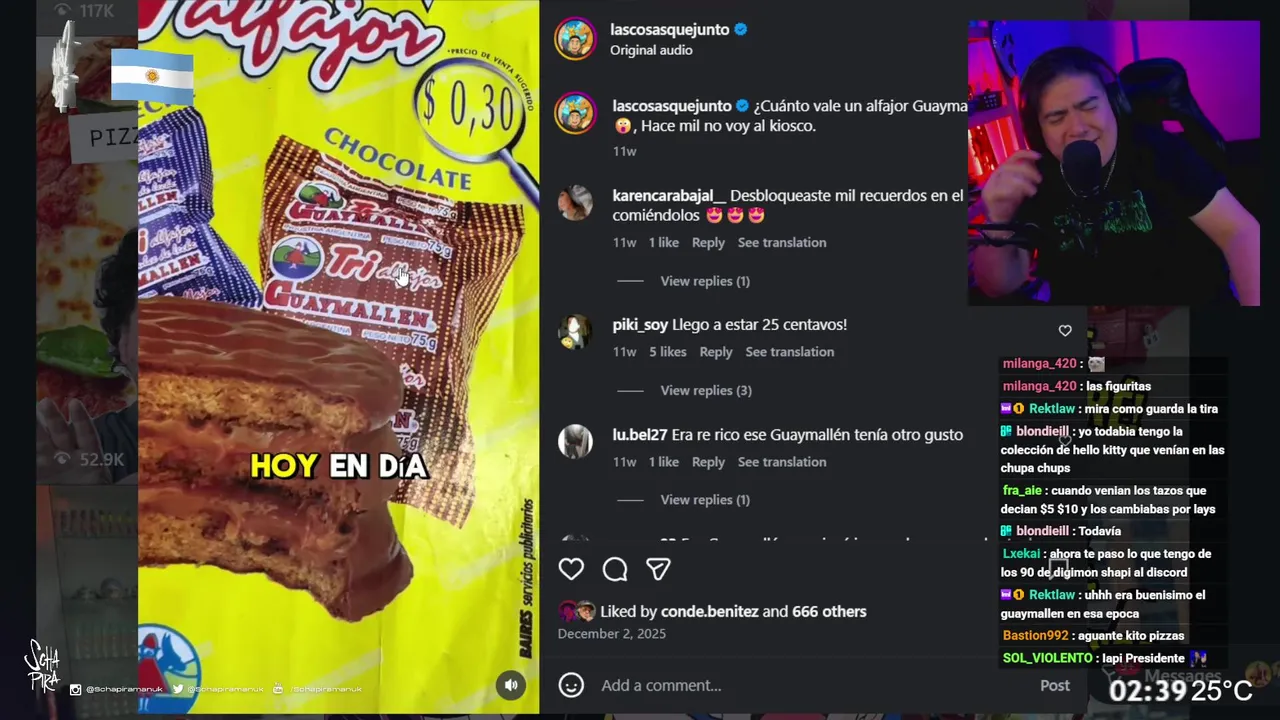The width and height of the screenshot is (1280, 720).
Task: Submit the comment using the Post button
Action: tap(1055, 685)
